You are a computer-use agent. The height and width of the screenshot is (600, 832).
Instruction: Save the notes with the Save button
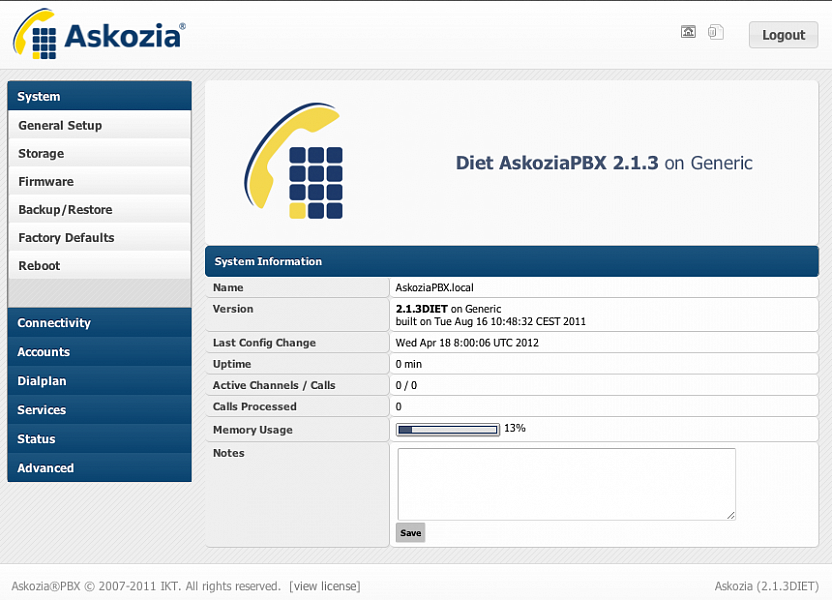410,533
